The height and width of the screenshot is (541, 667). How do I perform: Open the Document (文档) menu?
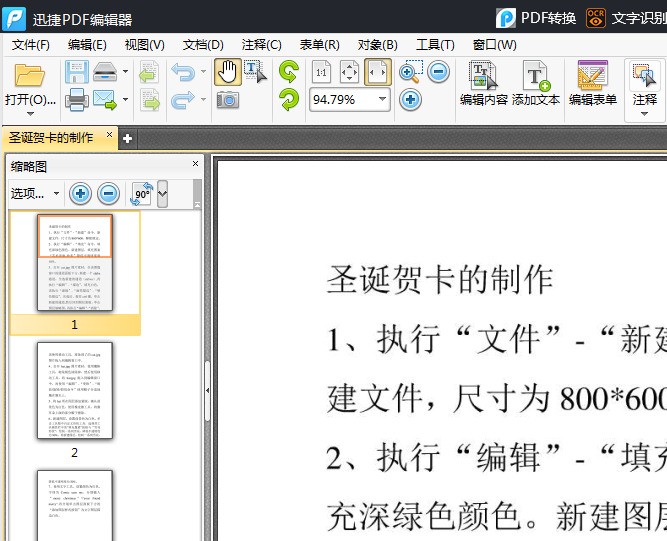pyautogui.click(x=203, y=45)
